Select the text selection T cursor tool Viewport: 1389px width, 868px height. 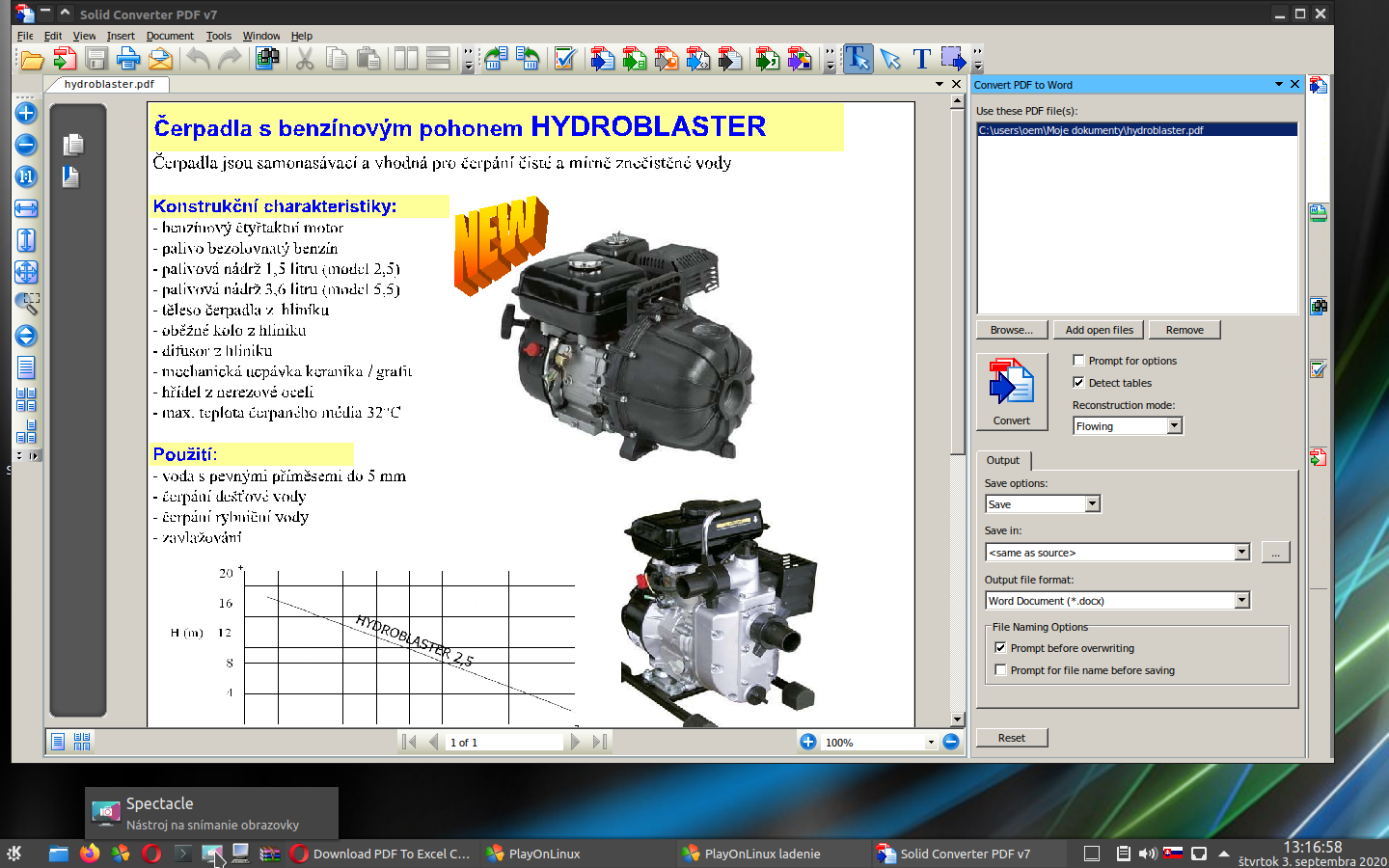click(858, 60)
